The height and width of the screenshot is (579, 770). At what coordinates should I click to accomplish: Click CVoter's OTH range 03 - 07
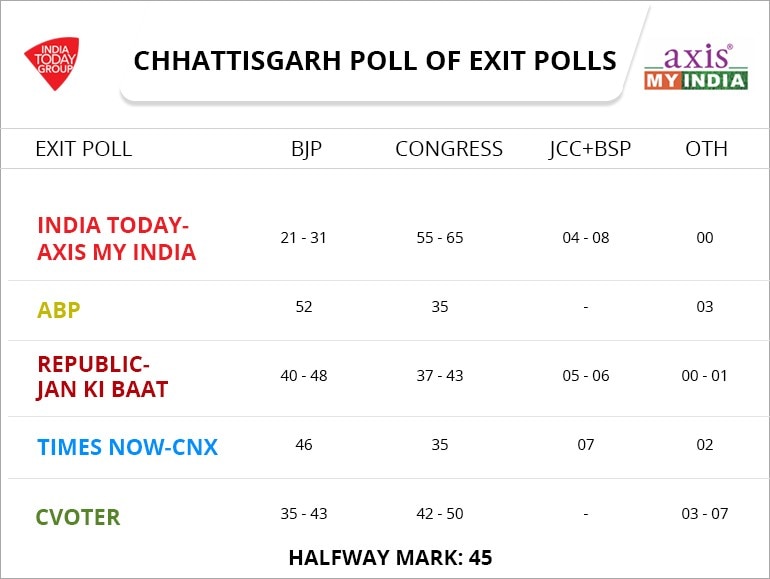coord(705,514)
